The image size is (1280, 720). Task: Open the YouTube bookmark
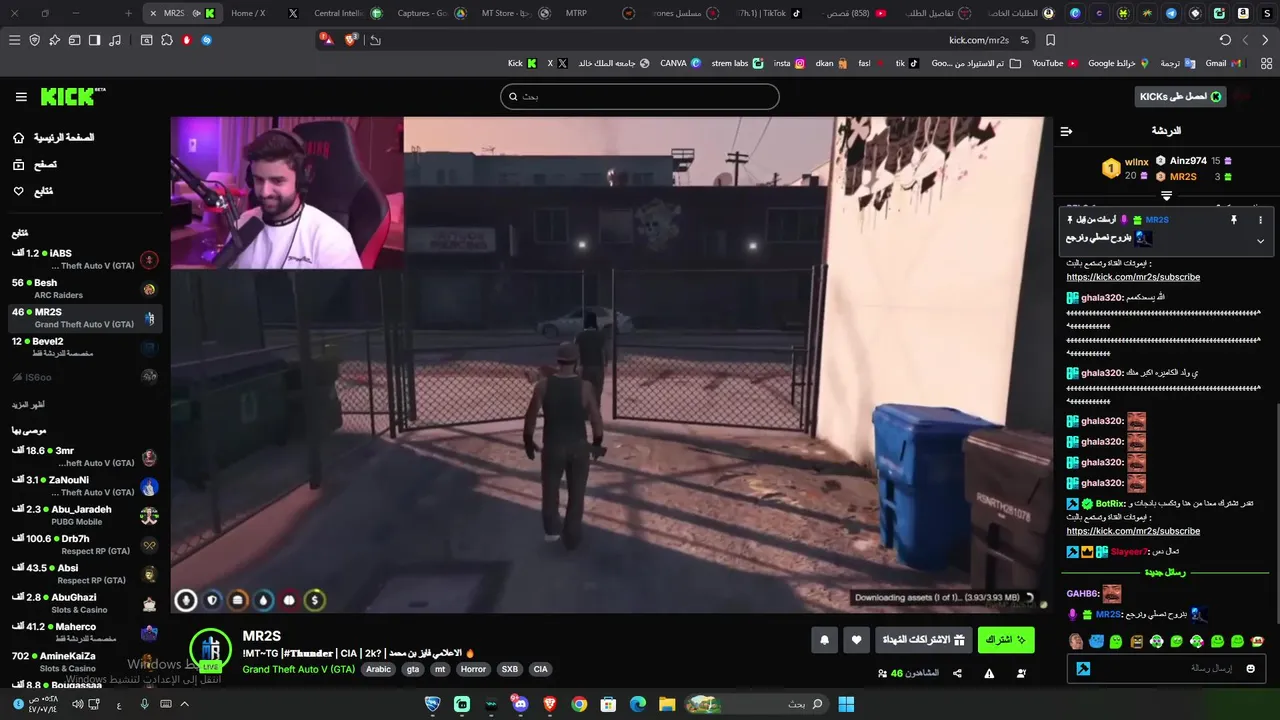click(1054, 63)
